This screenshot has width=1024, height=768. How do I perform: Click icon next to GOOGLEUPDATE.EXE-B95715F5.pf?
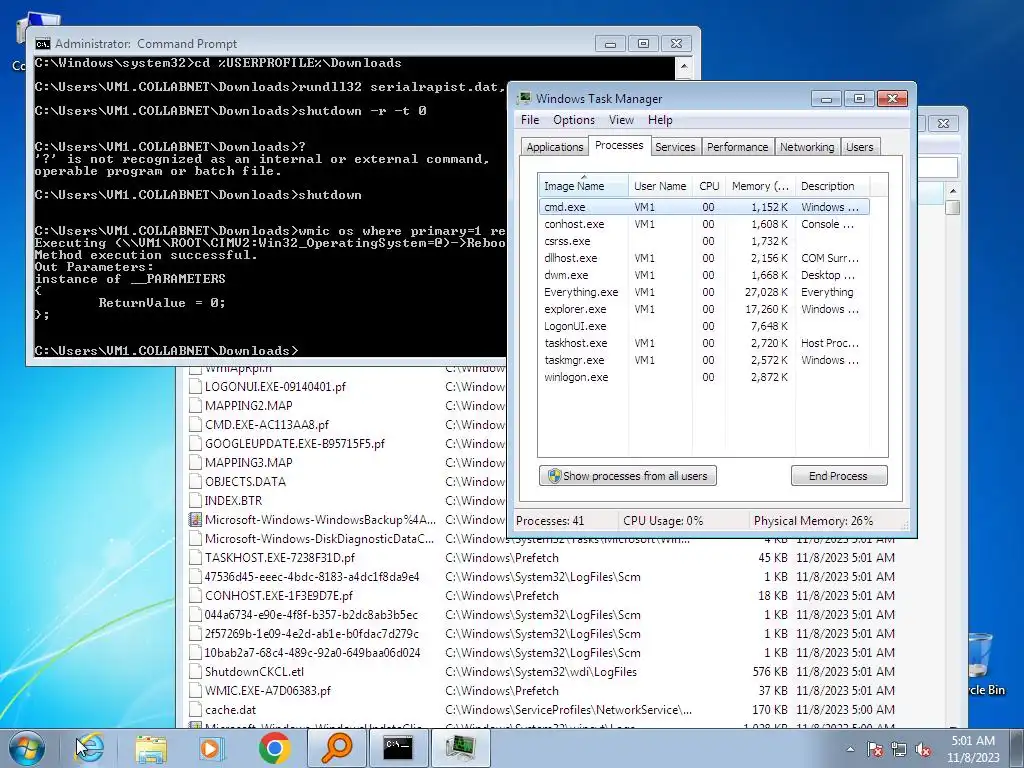tap(195, 443)
